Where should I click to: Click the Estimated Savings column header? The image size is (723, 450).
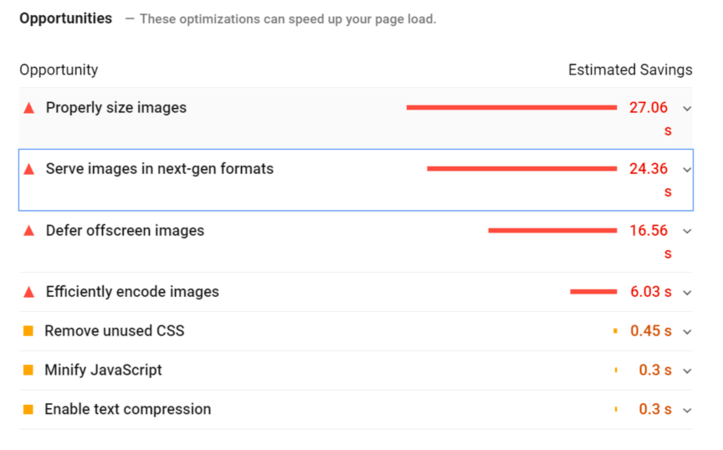point(630,70)
